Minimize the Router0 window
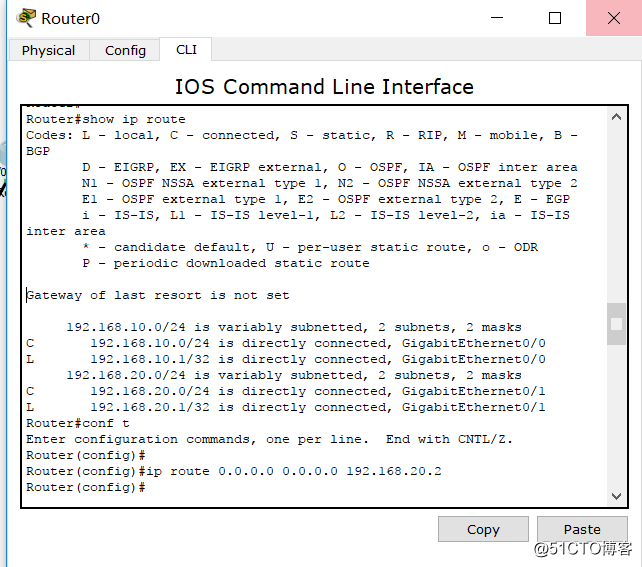 point(497,18)
